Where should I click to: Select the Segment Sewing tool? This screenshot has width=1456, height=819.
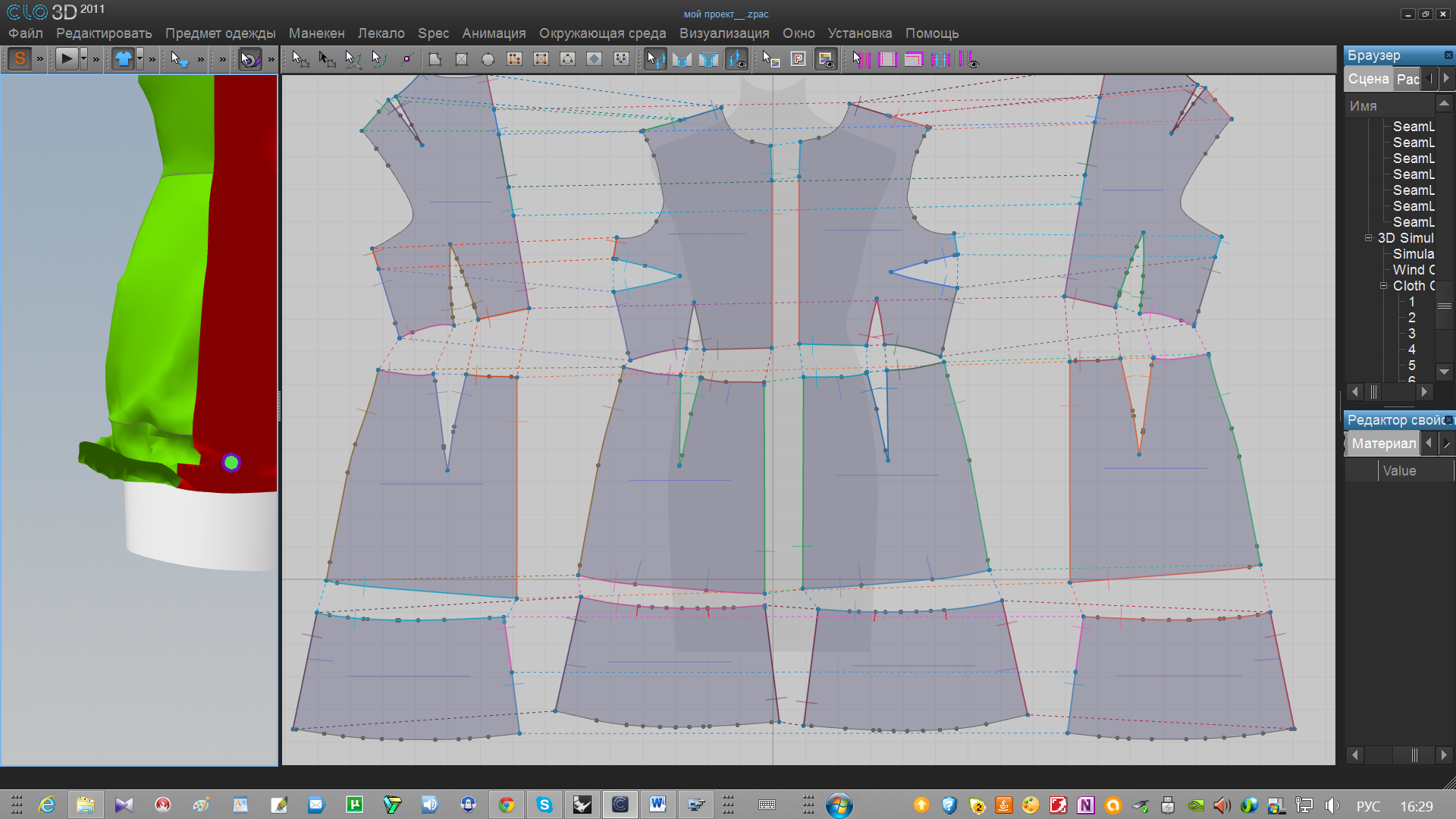pos(682,59)
